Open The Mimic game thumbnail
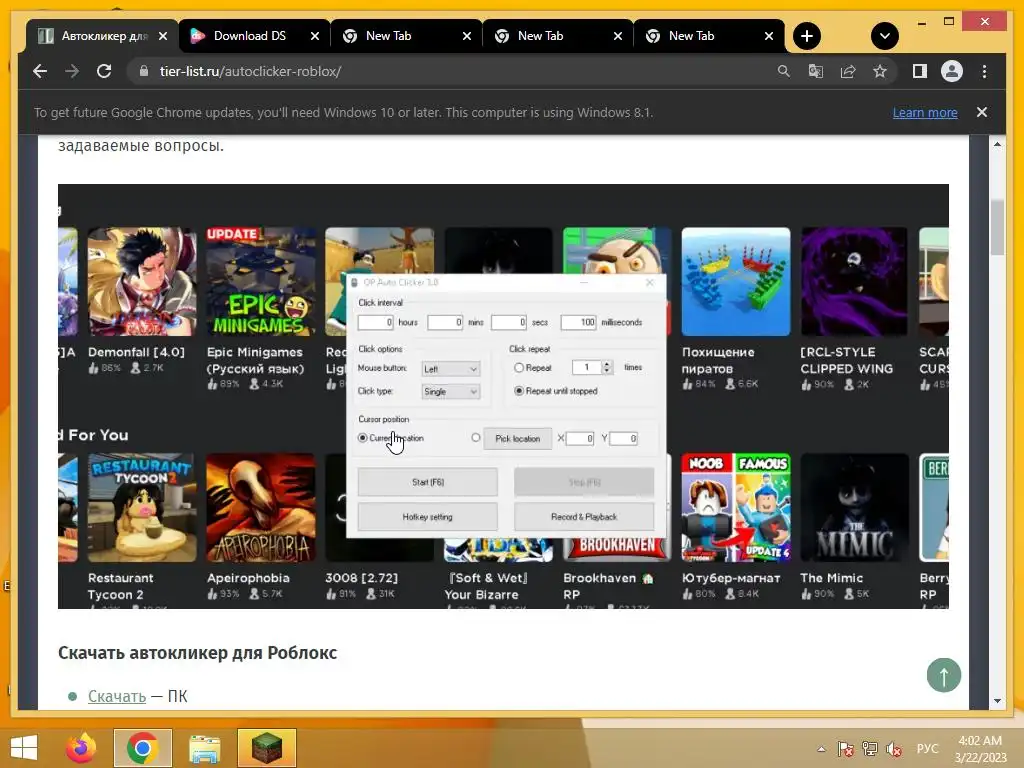 pyautogui.click(x=854, y=507)
